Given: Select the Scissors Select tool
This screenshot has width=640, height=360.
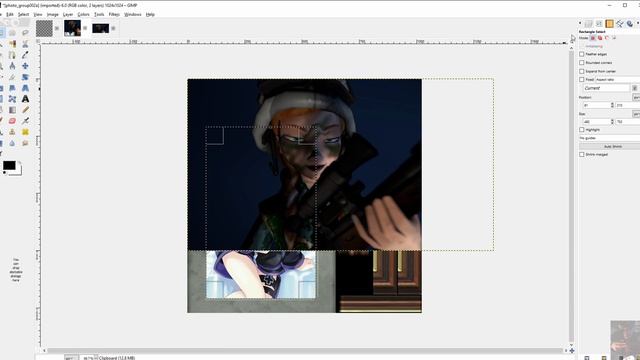Looking at the screenshot, I should tap(25, 44).
